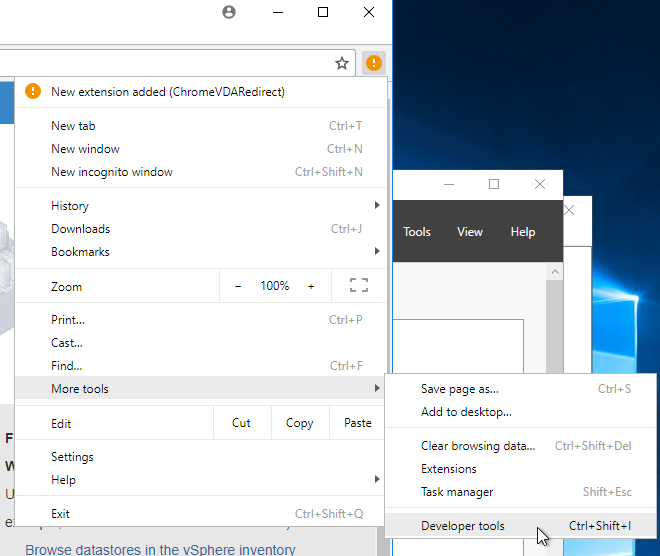This screenshot has height=556, width=660.
Task: Maximize the Chrome window
Action: pos(323,12)
